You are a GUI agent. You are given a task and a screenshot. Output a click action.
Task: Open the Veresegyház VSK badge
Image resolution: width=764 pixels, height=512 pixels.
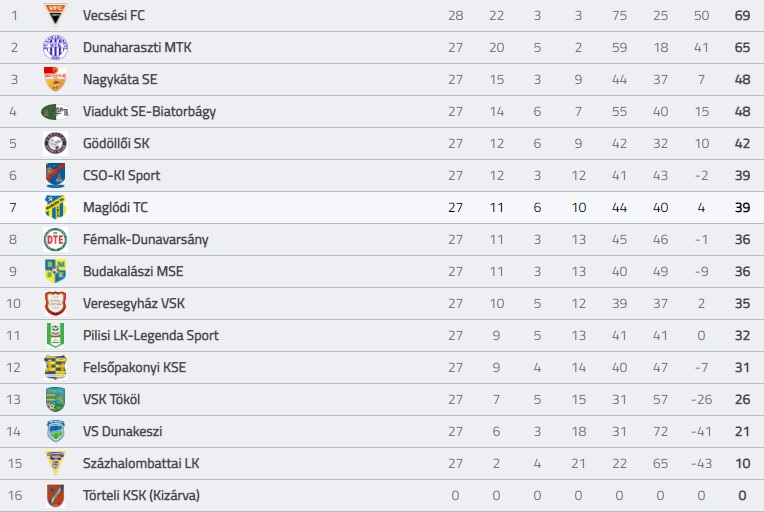(x=55, y=303)
